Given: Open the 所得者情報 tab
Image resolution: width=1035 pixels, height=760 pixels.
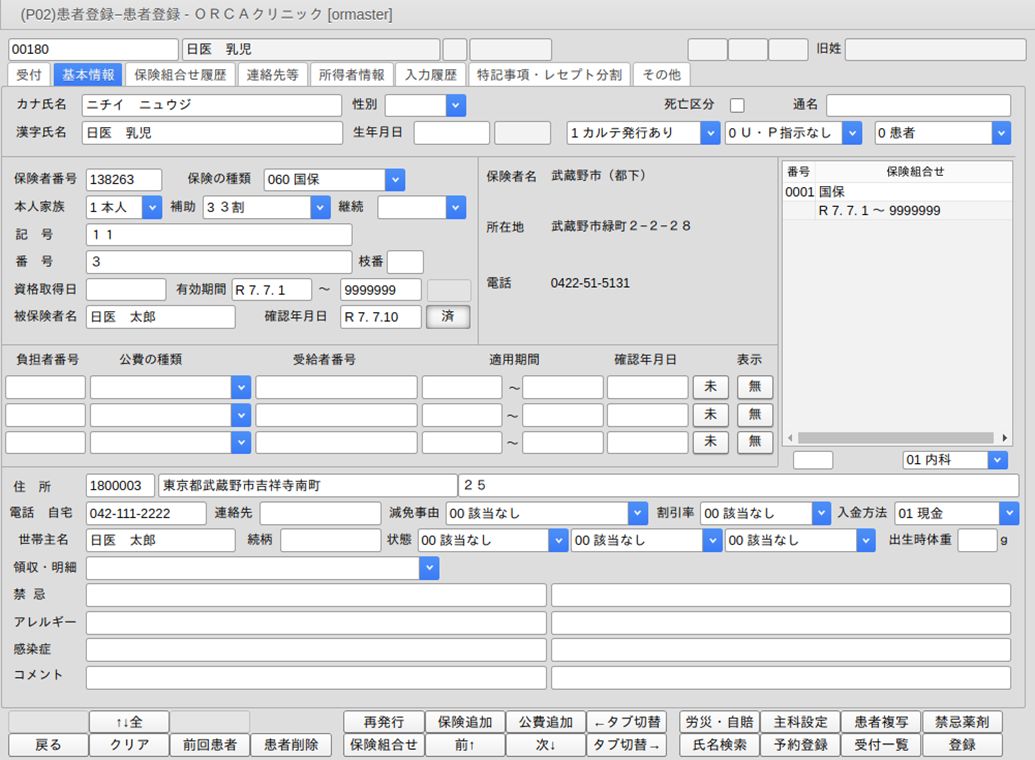Looking at the screenshot, I should tap(351, 75).
